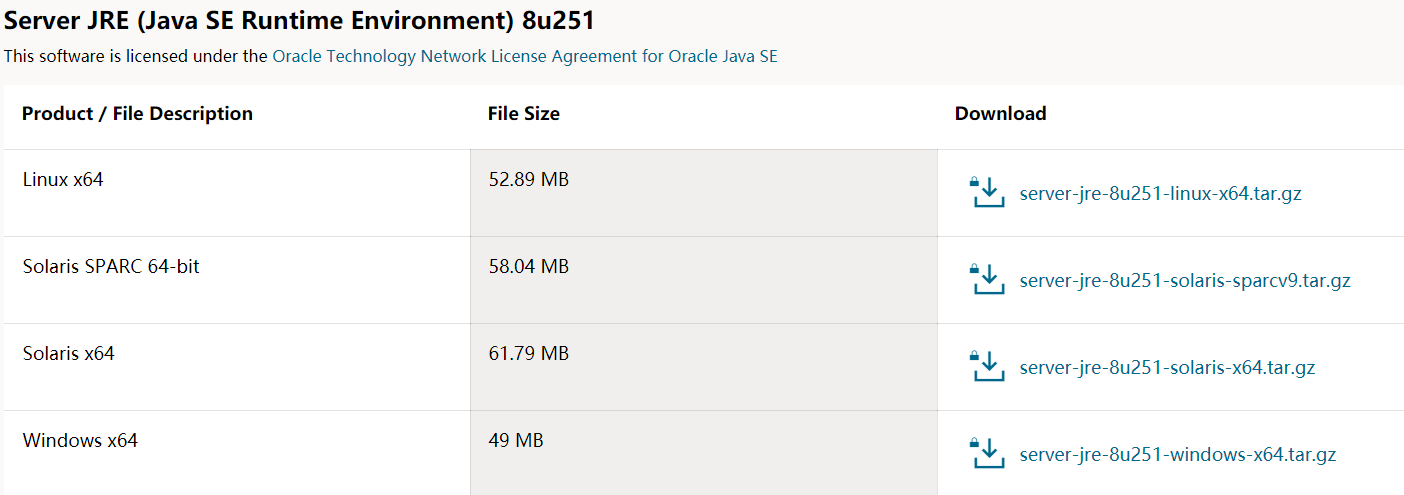Click the server-jre-8u251-solaris-x64.tar.gz link
The height and width of the screenshot is (495, 1404).
coord(1167,368)
